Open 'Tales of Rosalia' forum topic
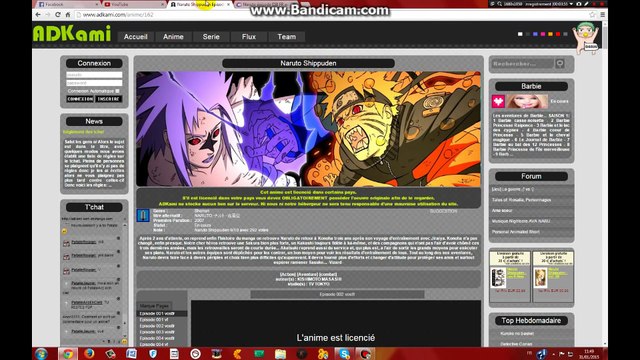 (522, 200)
